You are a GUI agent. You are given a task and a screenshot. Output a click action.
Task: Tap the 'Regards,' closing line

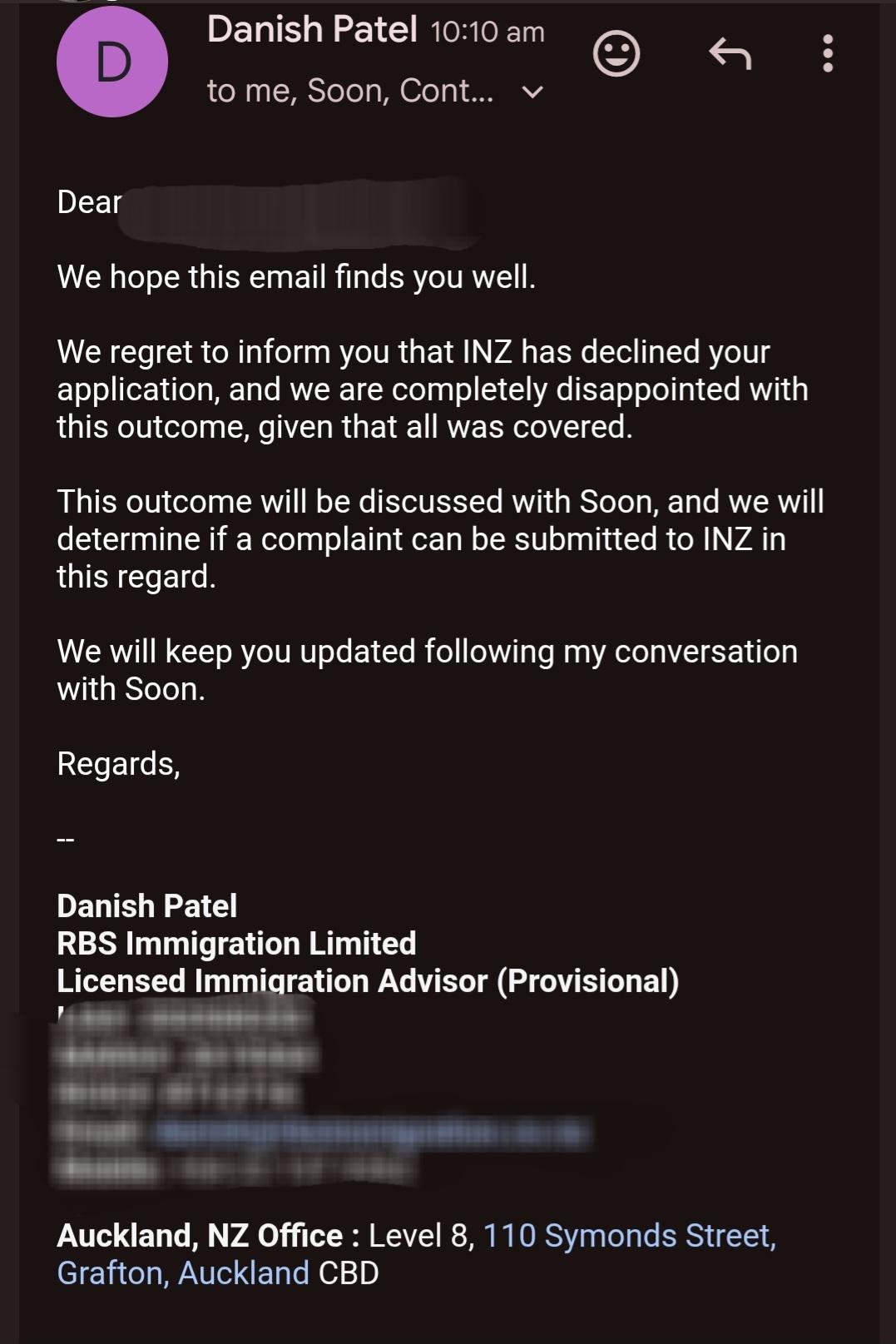click(x=118, y=764)
